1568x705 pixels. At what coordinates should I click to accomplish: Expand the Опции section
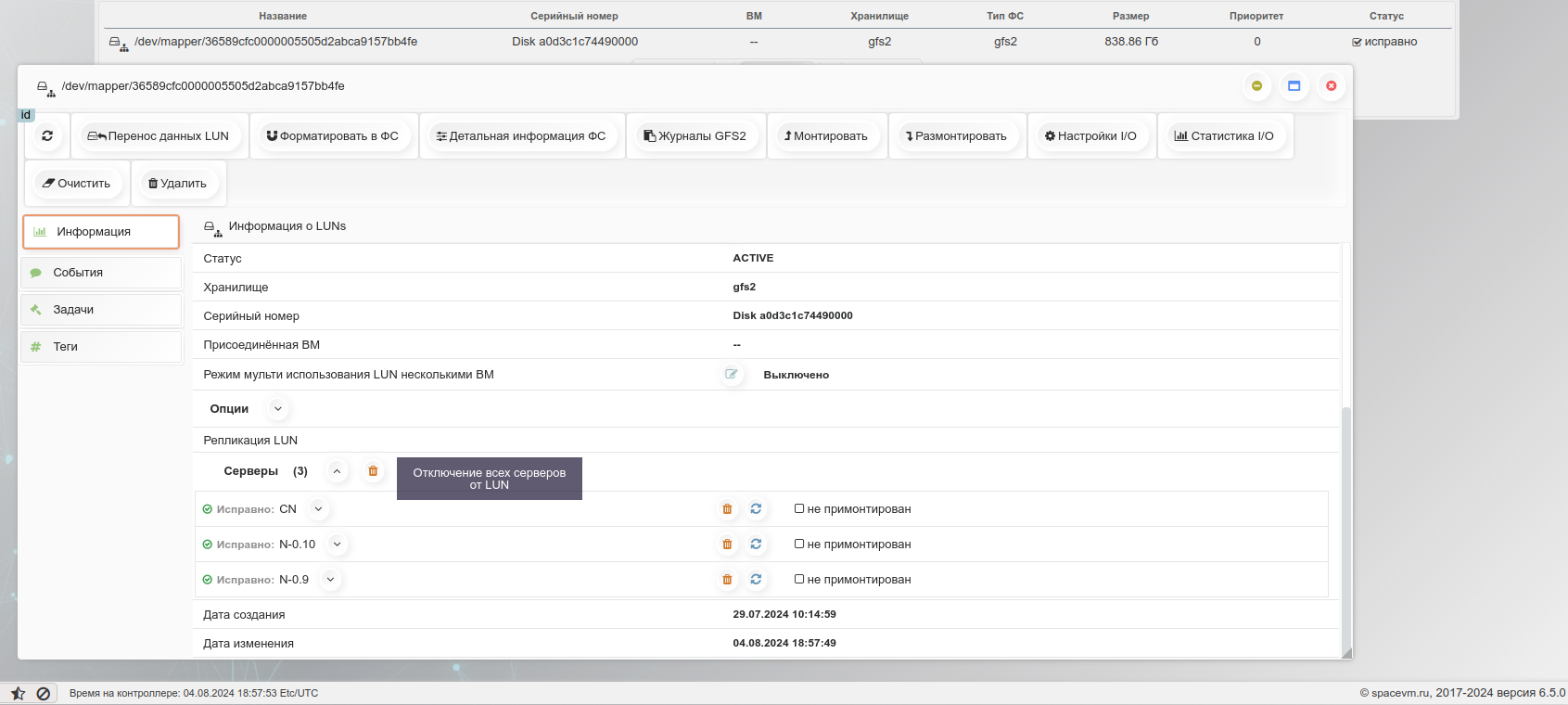tap(277, 408)
